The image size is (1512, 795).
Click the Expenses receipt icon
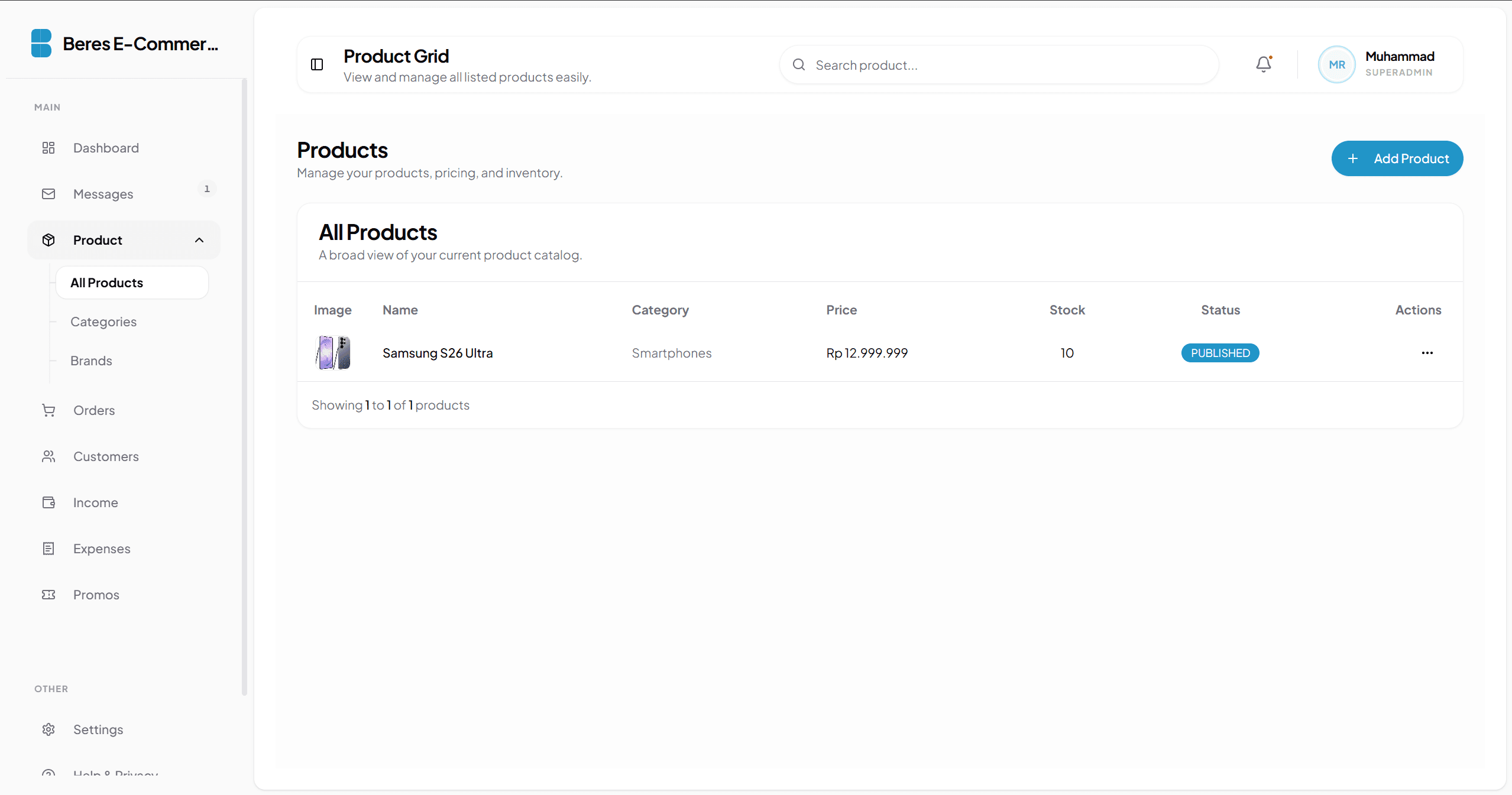point(48,549)
